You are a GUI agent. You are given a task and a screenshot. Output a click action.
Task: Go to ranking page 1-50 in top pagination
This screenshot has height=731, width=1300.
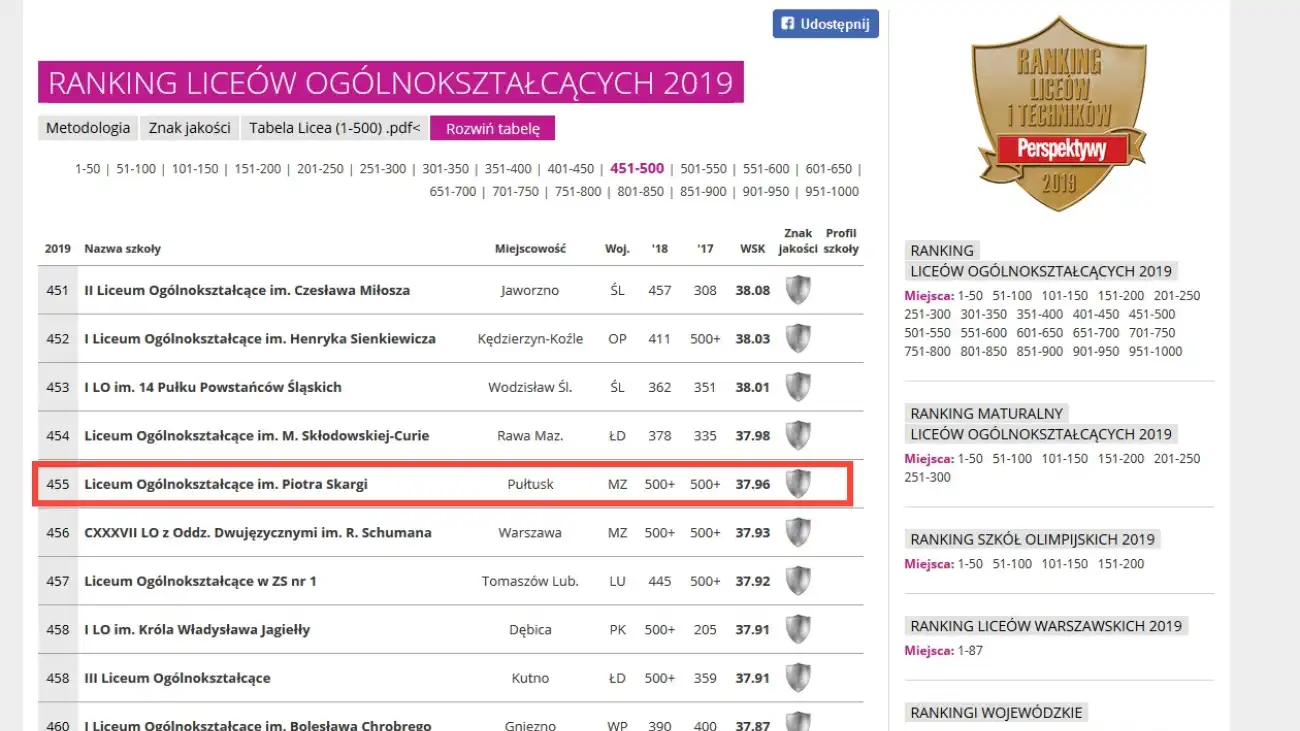tap(87, 169)
